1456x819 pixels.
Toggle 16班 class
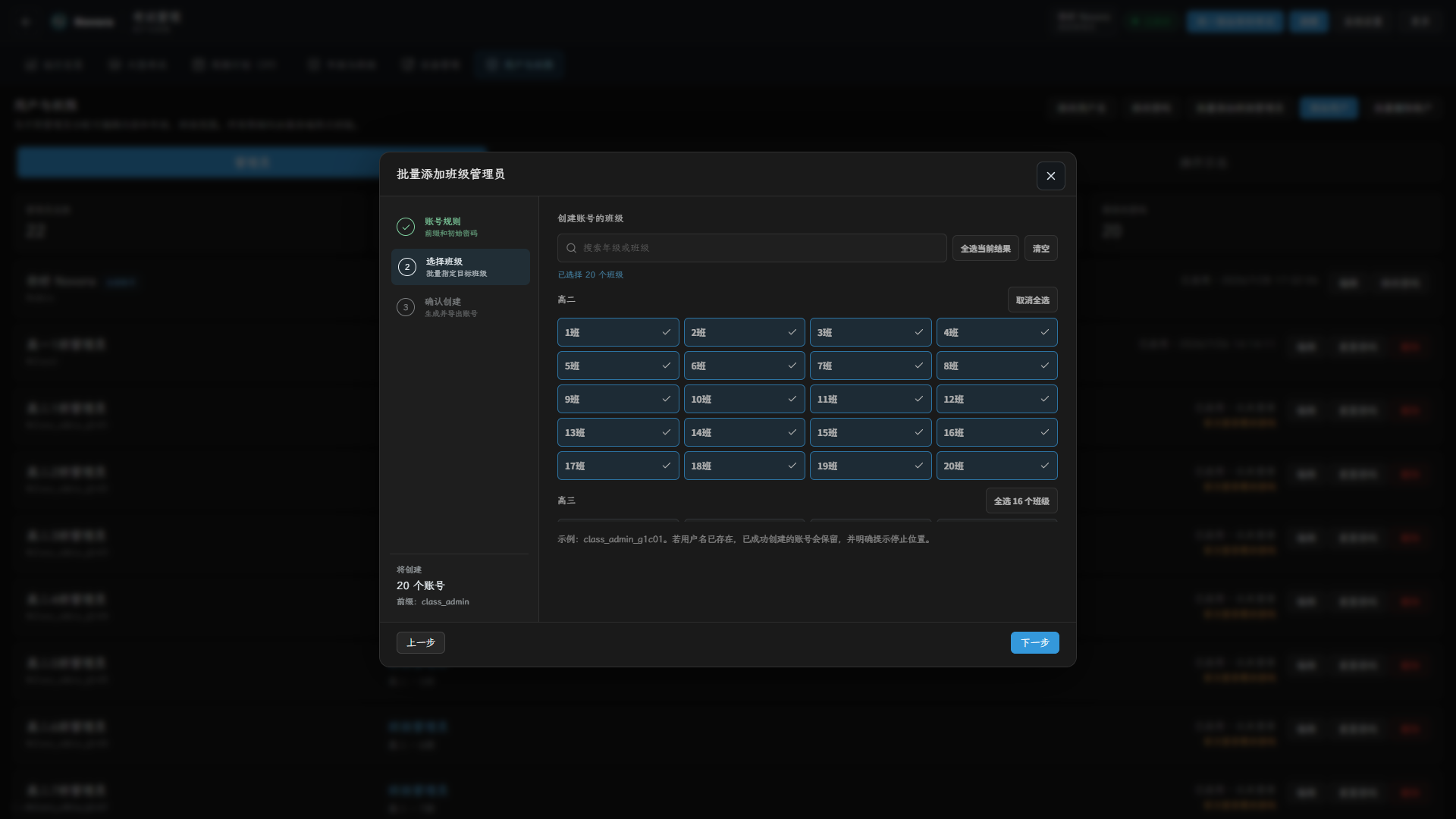coord(996,432)
